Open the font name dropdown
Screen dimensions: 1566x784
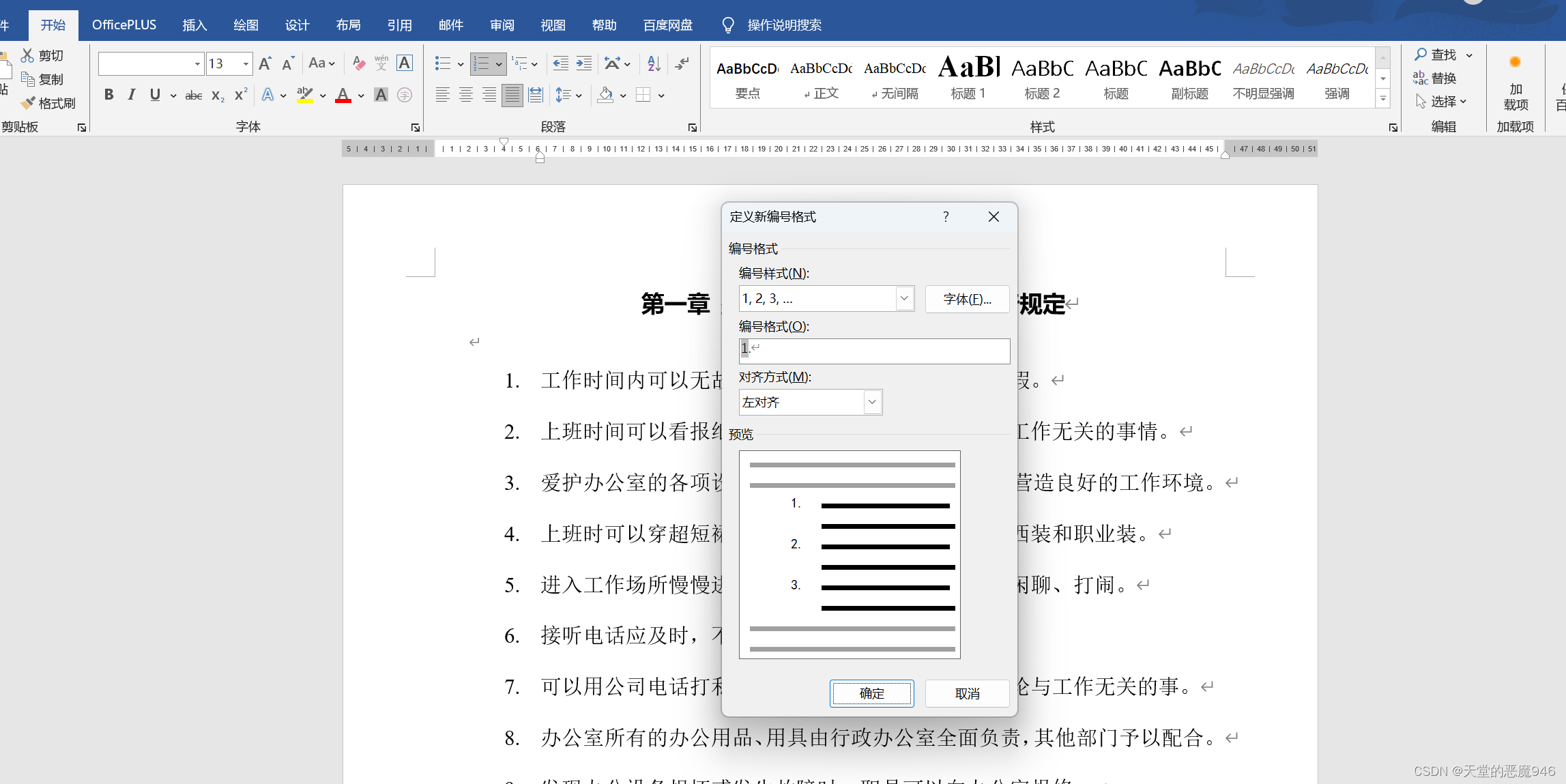click(197, 63)
